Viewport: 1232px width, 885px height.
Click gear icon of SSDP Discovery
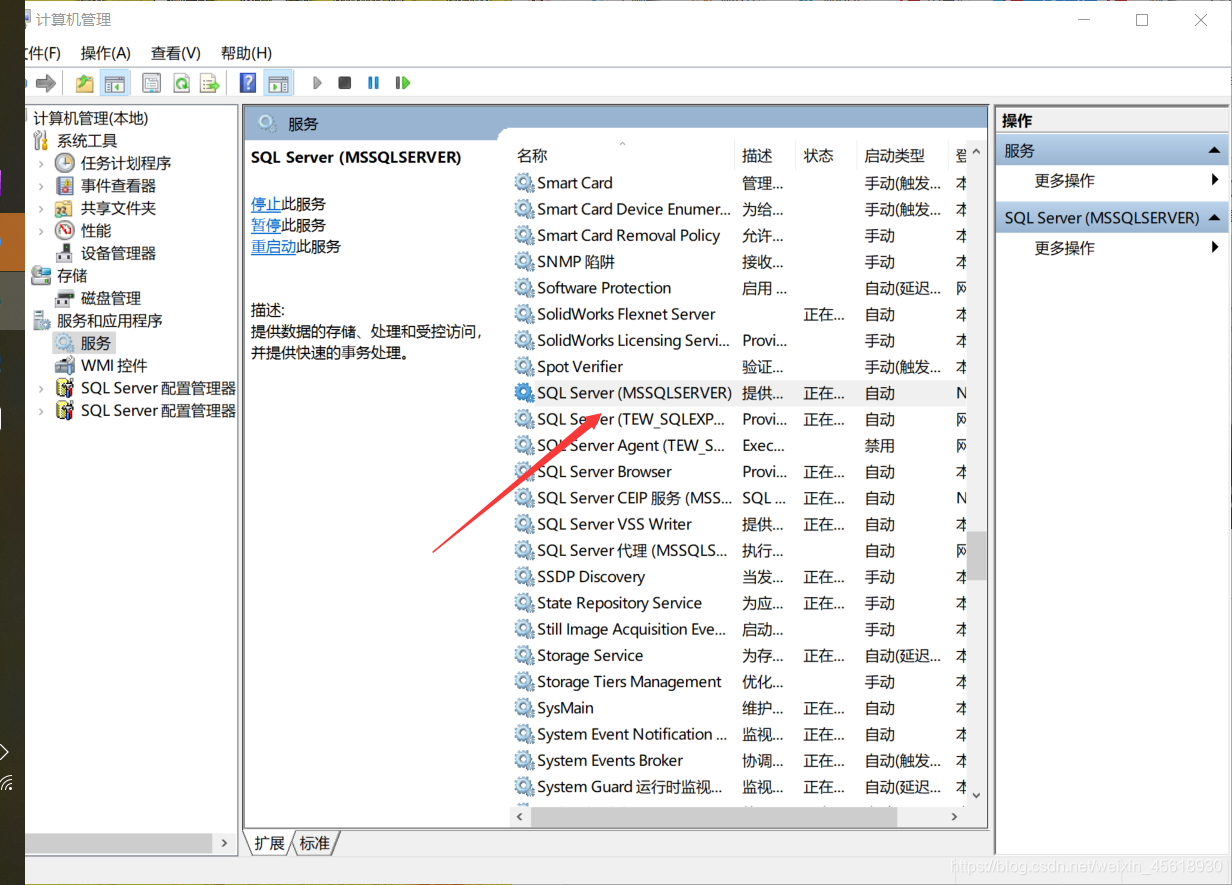[524, 577]
